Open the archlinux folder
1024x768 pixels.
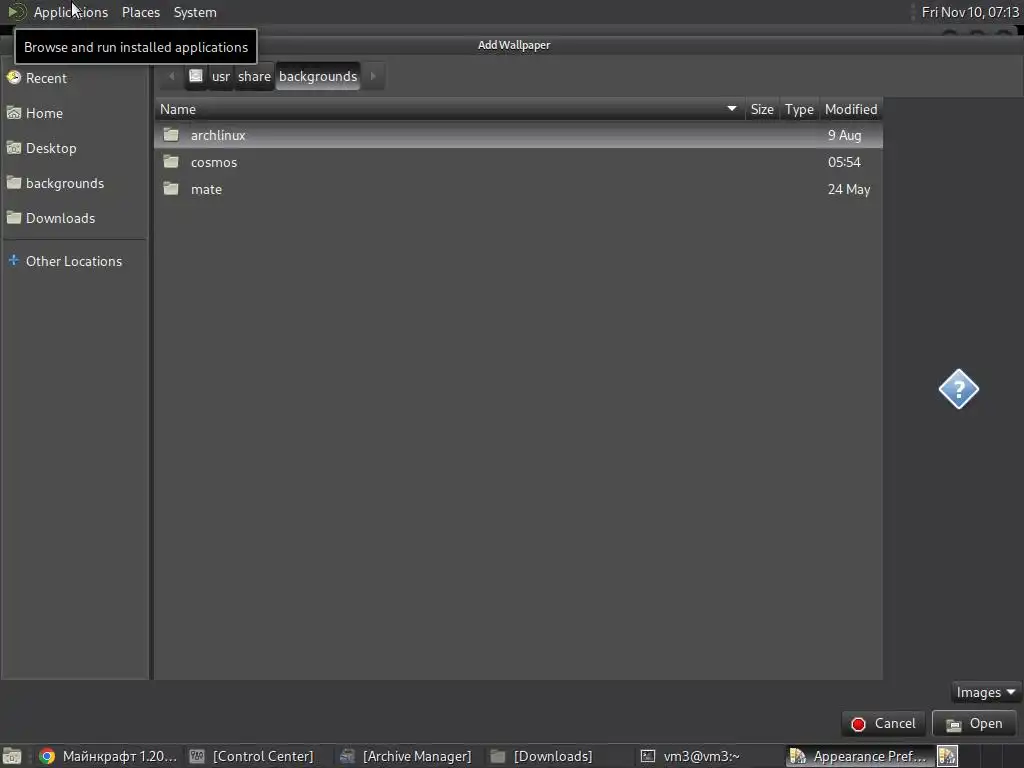[x=518, y=135]
